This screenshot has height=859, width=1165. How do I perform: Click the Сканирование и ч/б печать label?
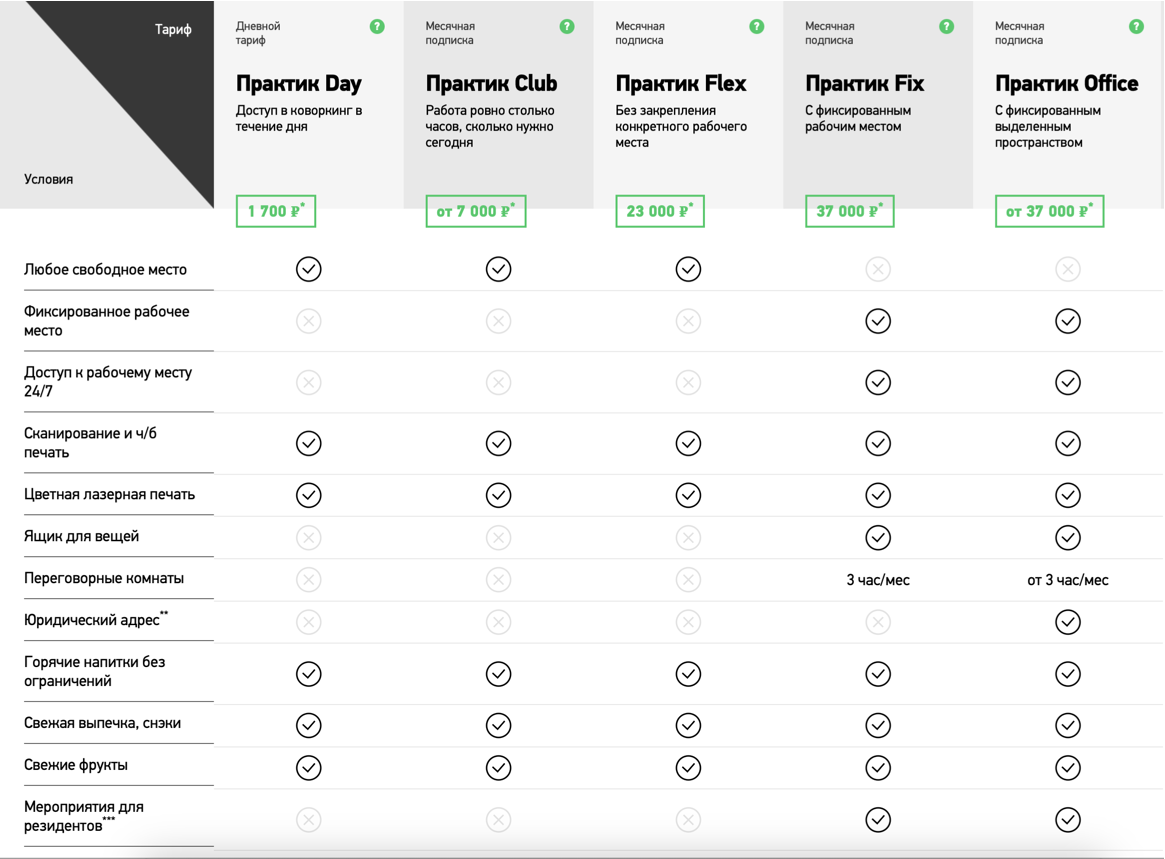(x=90, y=443)
